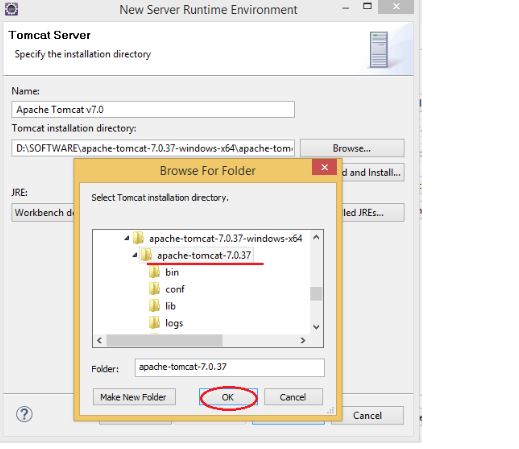The image size is (519, 449).
Task: Select the bin folder icon
Action: click(154, 272)
